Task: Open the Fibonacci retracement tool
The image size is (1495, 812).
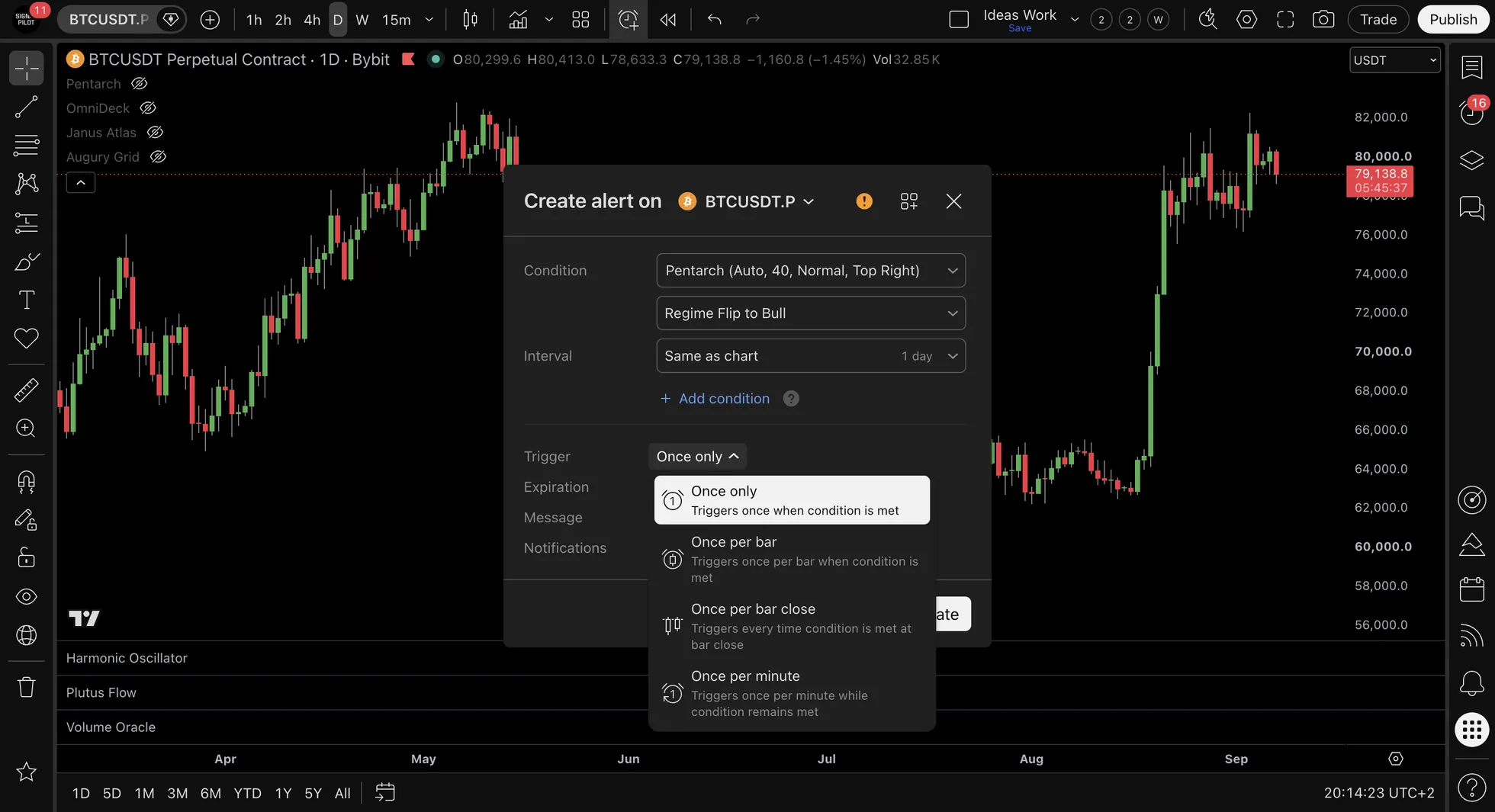Action: [26, 145]
